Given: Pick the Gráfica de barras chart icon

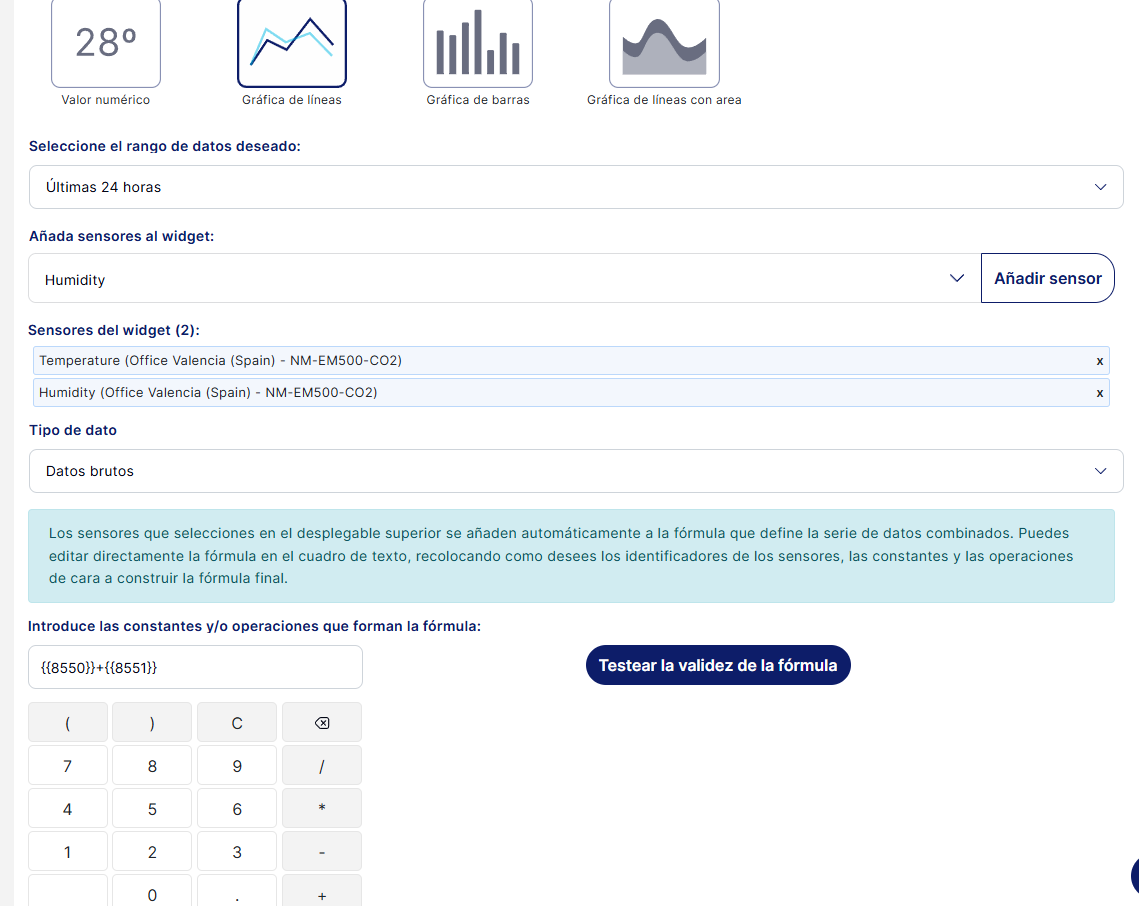Looking at the screenshot, I should pyautogui.click(x=478, y=44).
